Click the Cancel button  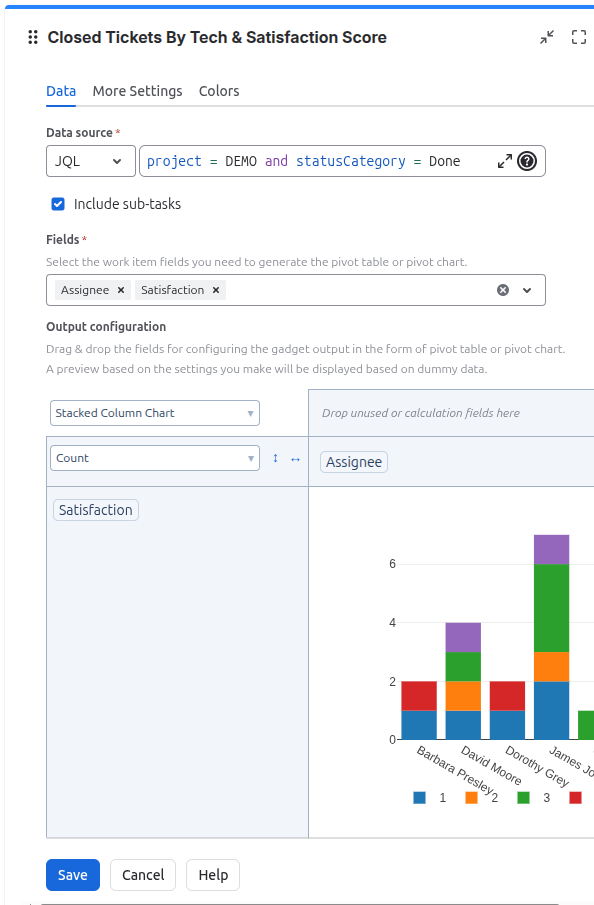click(x=143, y=875)
